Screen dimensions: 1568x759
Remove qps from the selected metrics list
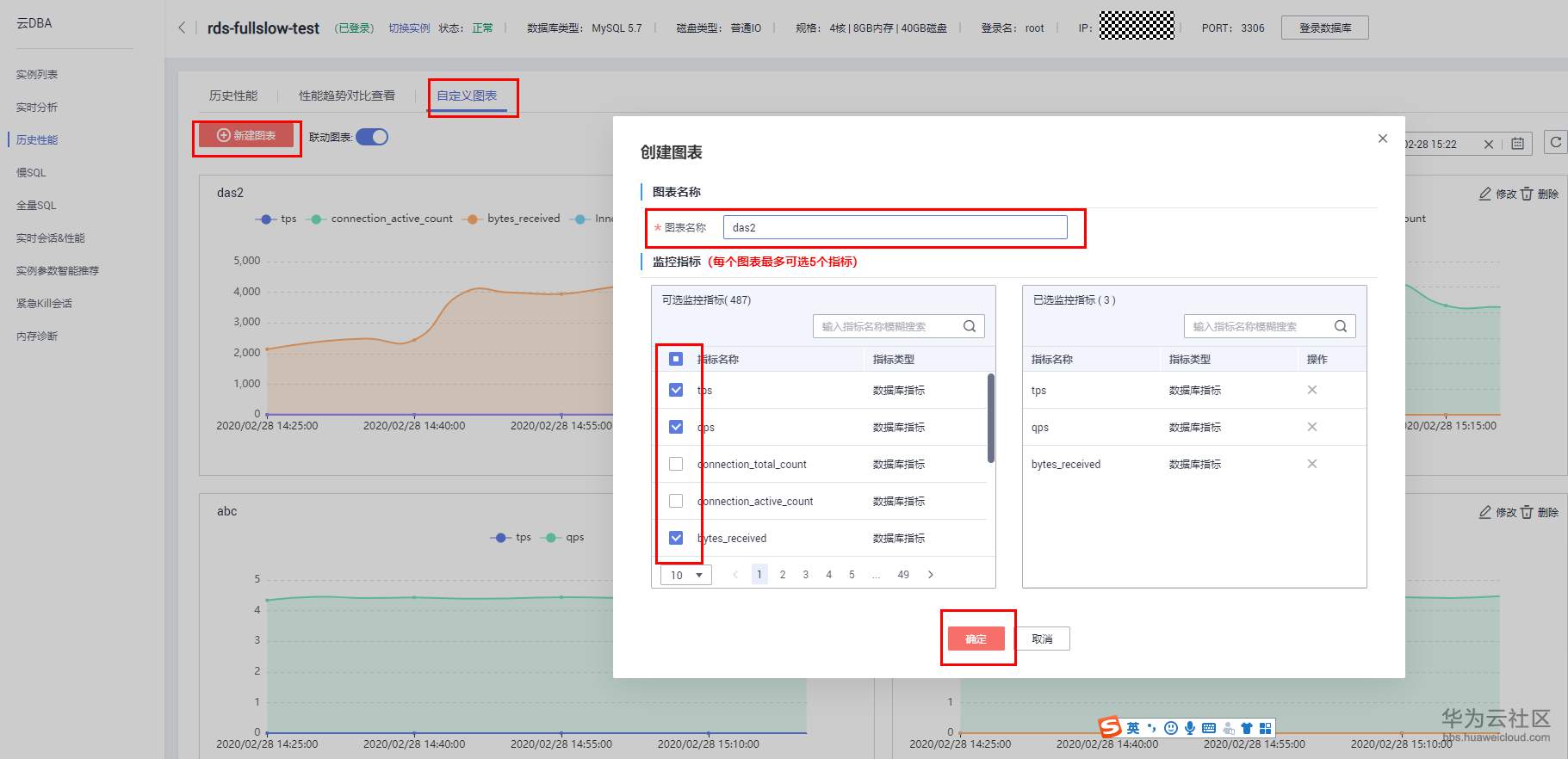1312,427
